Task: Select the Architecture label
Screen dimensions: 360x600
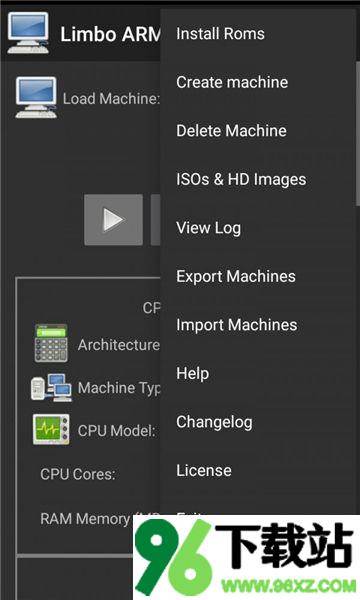Action: pyautogui.click(x=119, y=345)
